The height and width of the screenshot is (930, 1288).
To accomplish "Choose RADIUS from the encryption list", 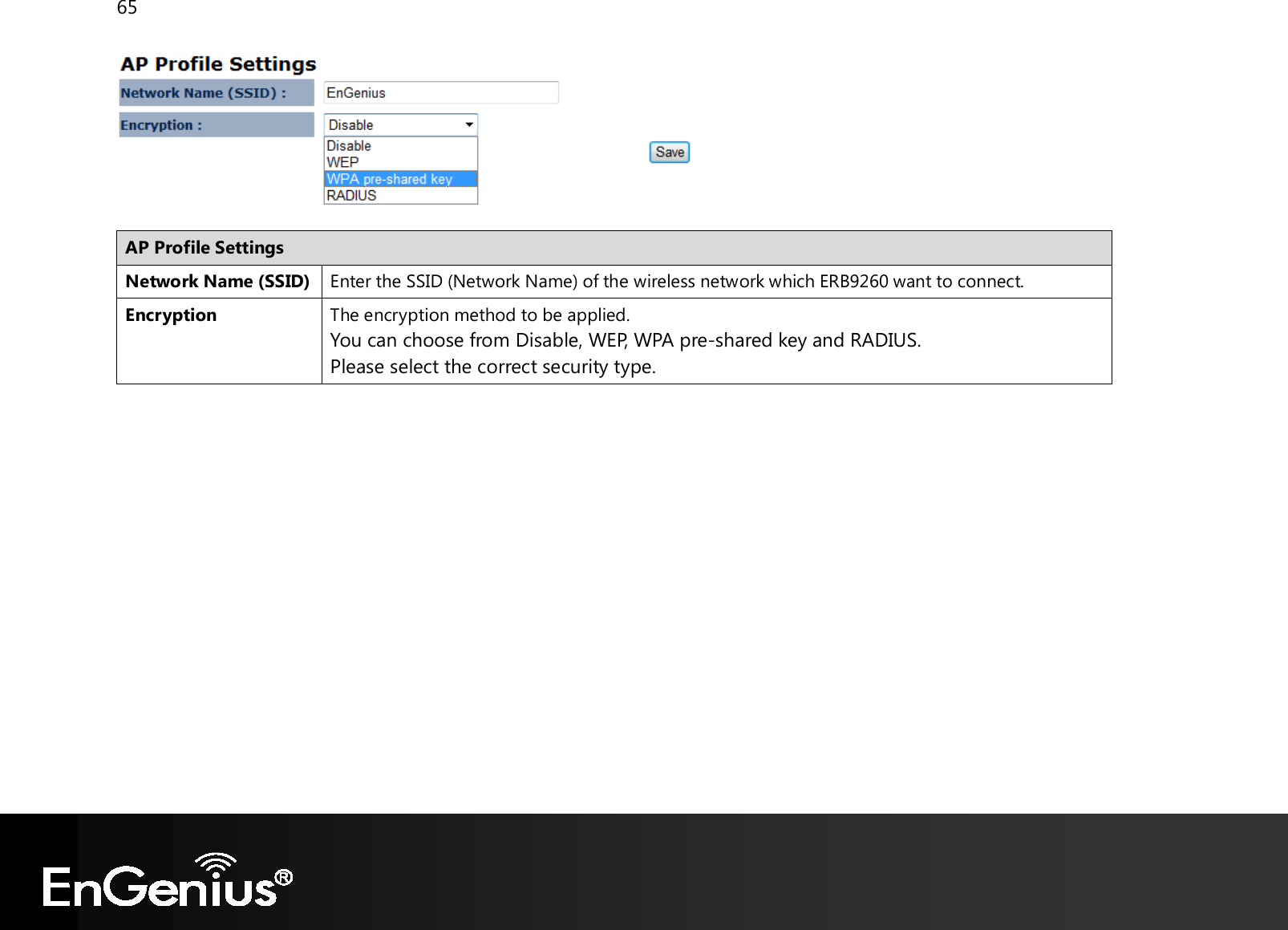I will [x=400, y=195].
